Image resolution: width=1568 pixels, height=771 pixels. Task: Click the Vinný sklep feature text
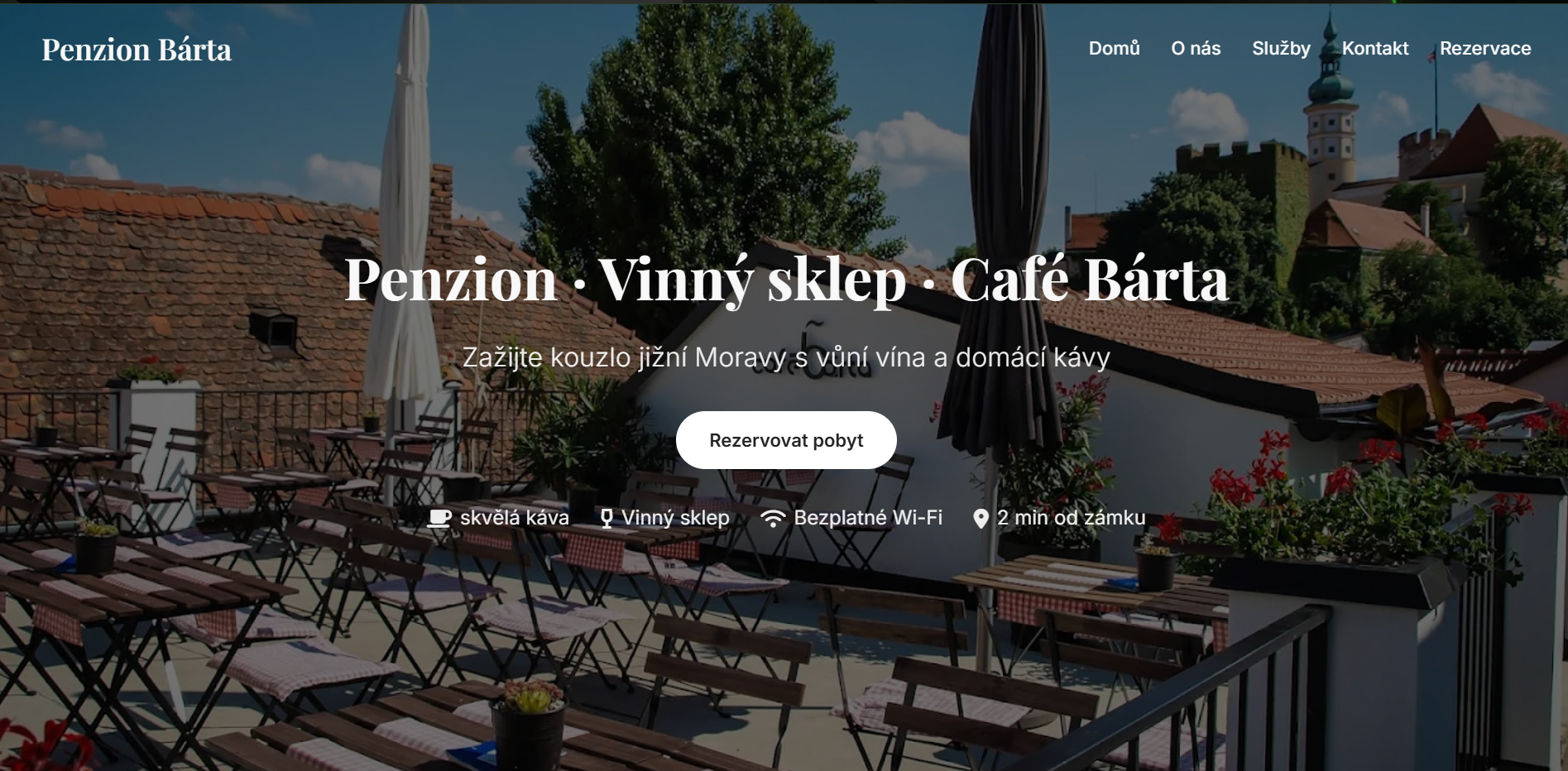point(675,518)
